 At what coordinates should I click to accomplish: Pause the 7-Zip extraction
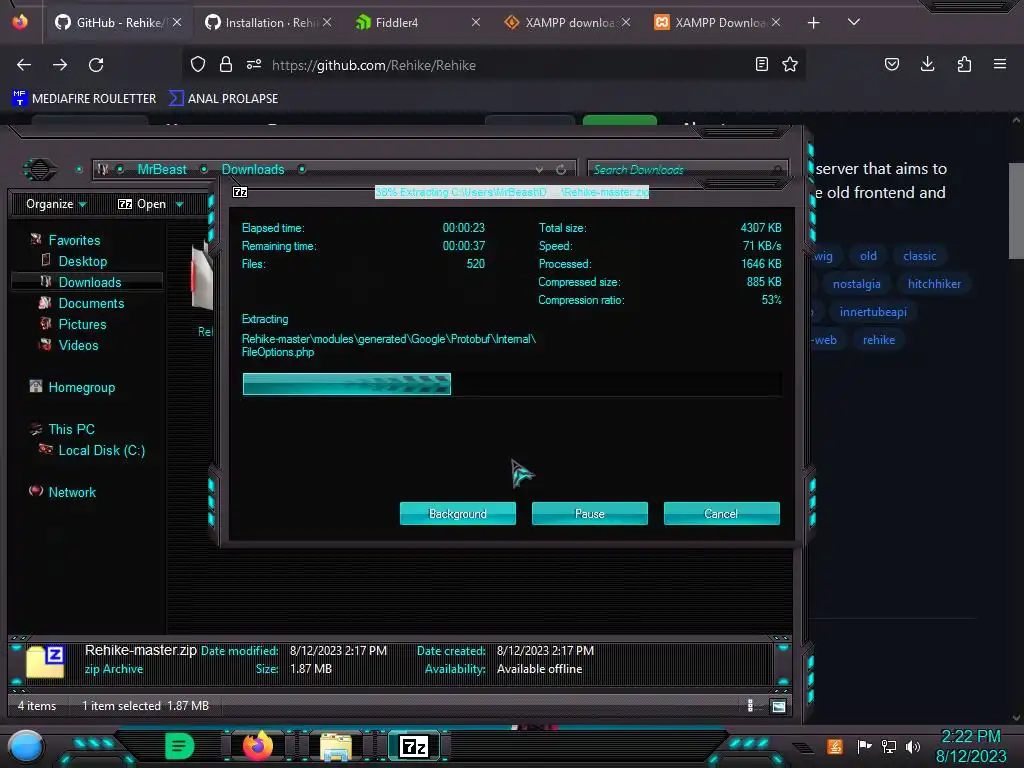click(590, 513)
